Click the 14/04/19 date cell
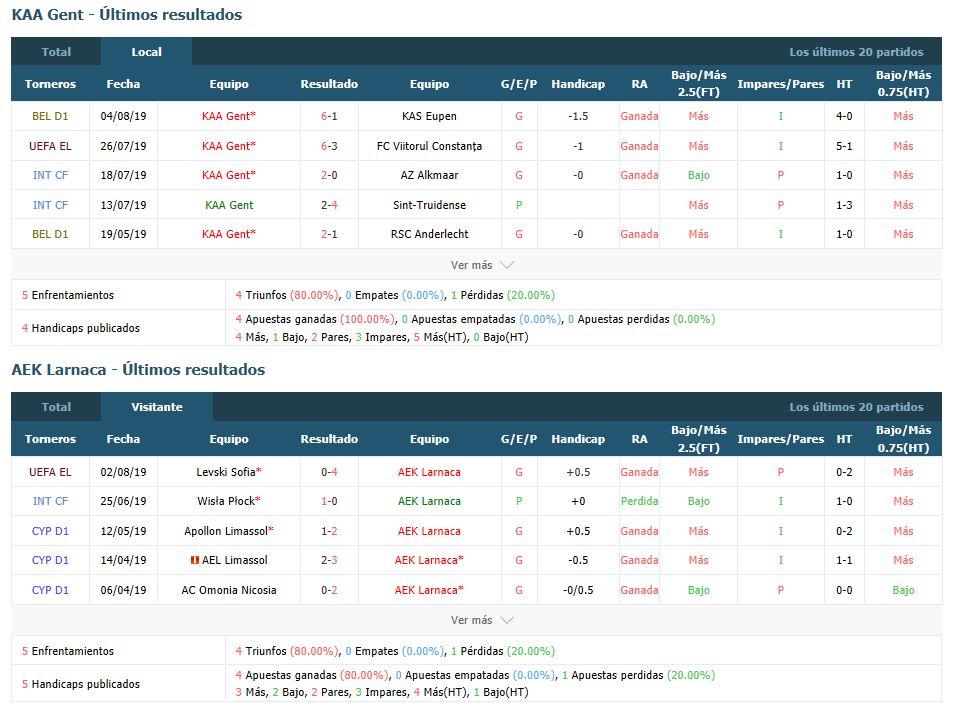The image size is (960, 716). pyautogui.click(x=123, y=560)
